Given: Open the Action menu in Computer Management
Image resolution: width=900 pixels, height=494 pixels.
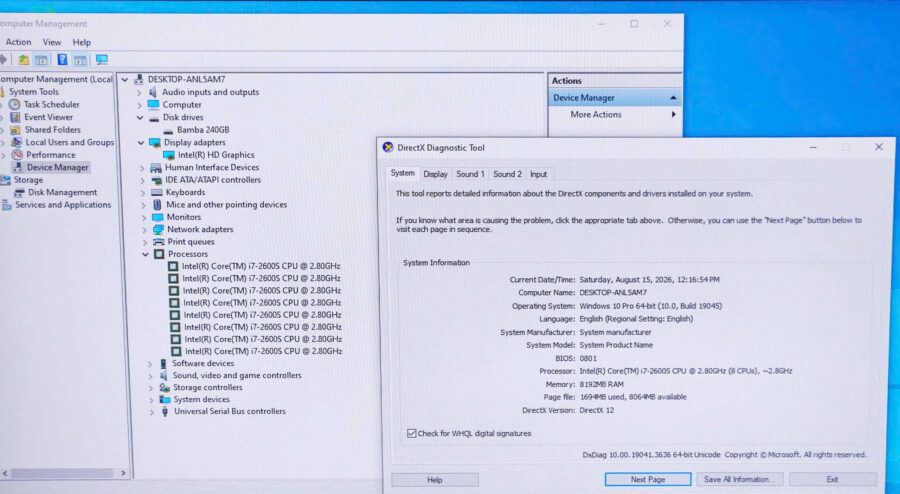Looking at the screenshot, I should [18, 42].
